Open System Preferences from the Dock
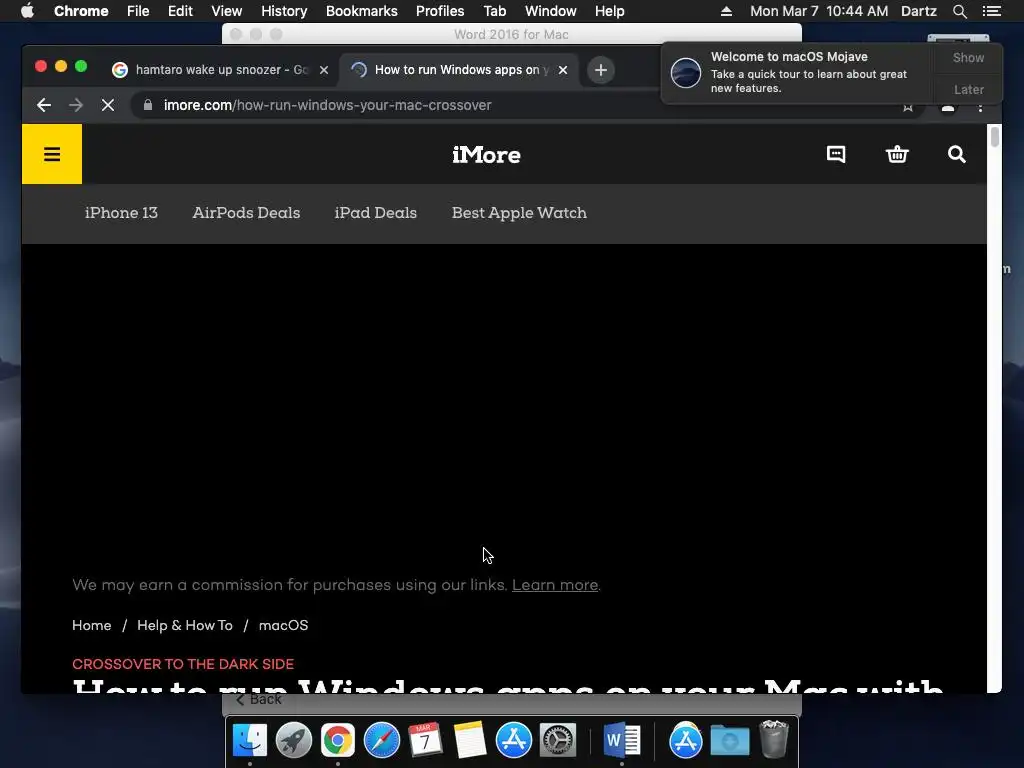Viewport: 1024px width, 768px height. [x=558, y=740]
